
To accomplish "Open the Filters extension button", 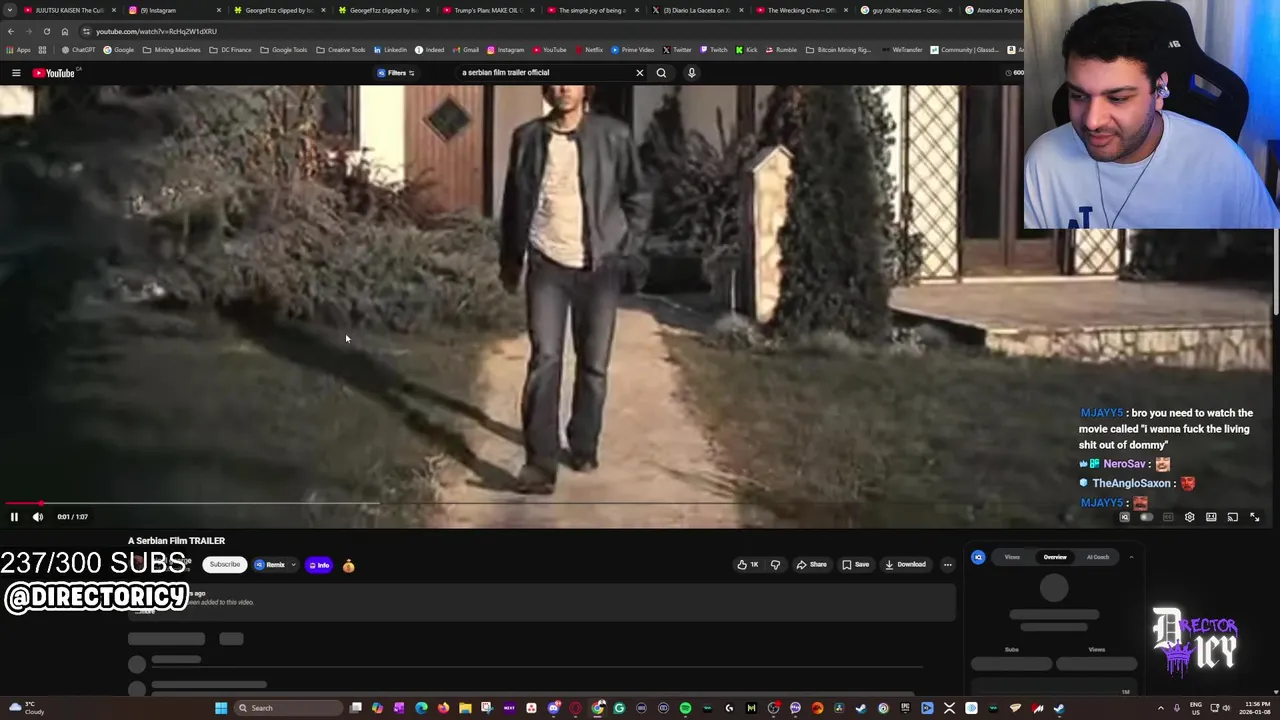I will (396, 73).
